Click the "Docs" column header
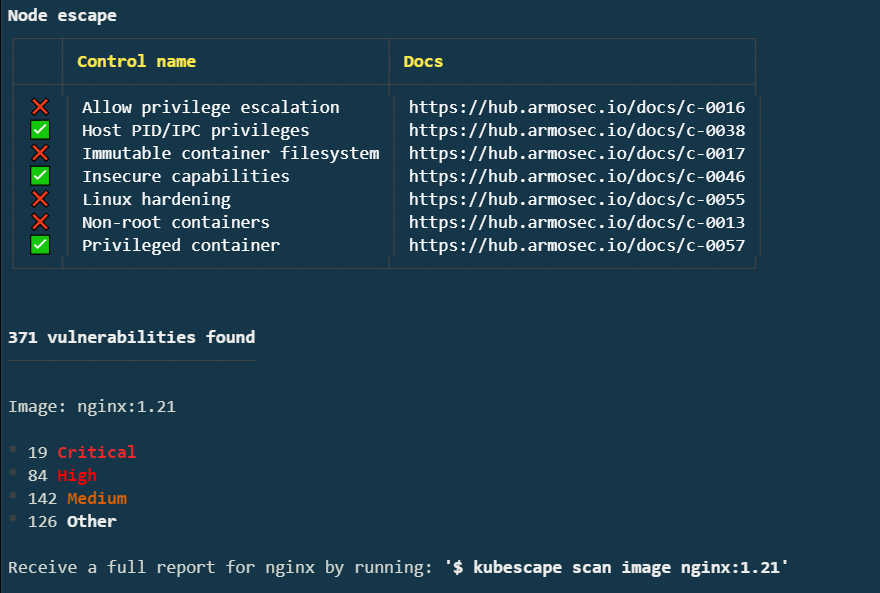This screenshot has height=593, width=880. click(423, 61)
